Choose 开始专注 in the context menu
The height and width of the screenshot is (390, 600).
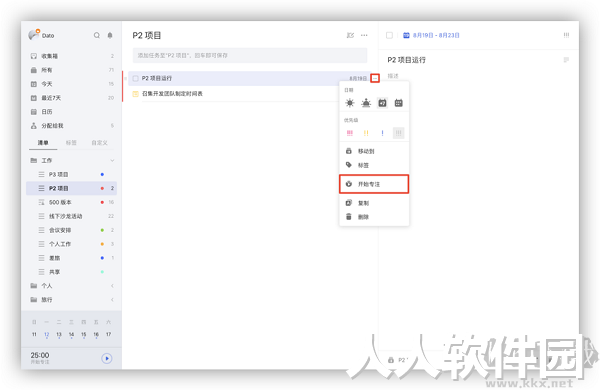point(374,184)
